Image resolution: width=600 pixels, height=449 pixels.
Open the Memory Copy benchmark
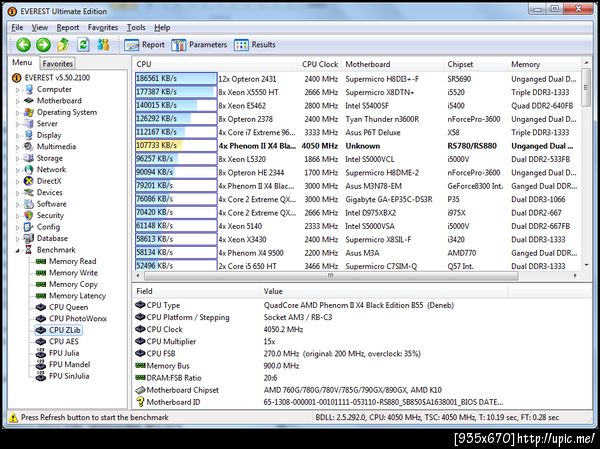[66, 284]
